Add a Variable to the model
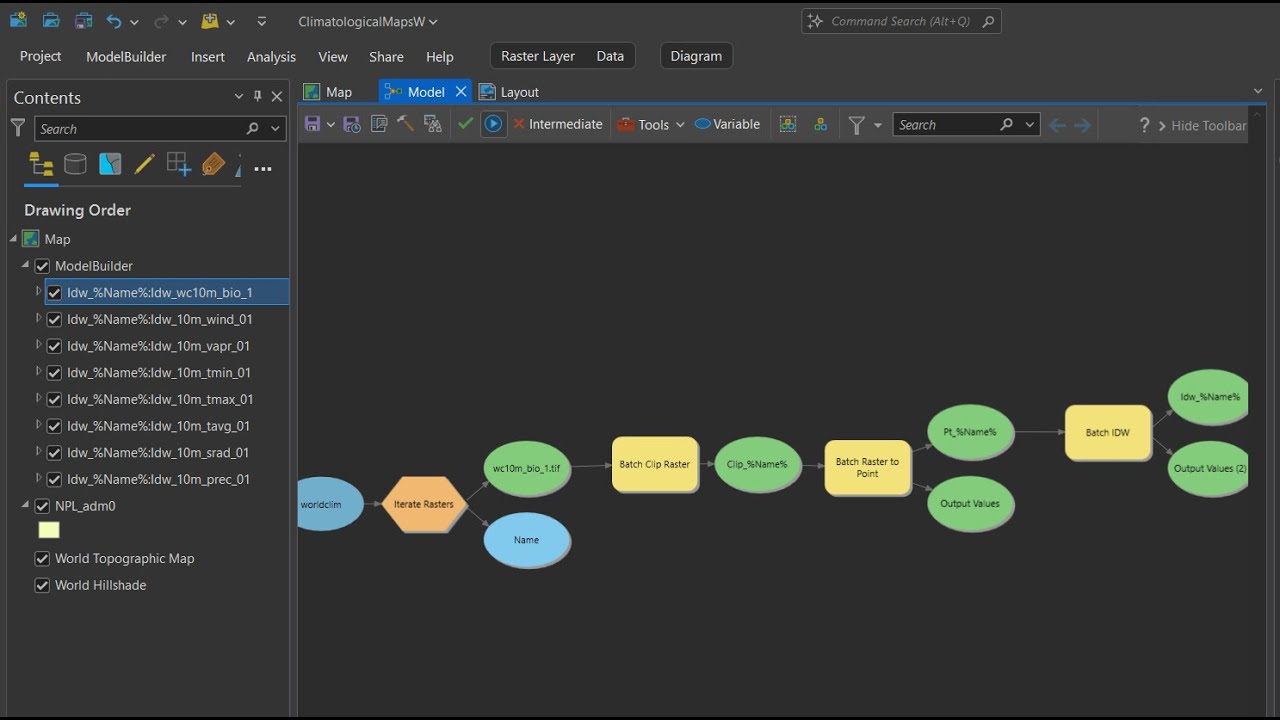1280x720 pixels. 727,124
